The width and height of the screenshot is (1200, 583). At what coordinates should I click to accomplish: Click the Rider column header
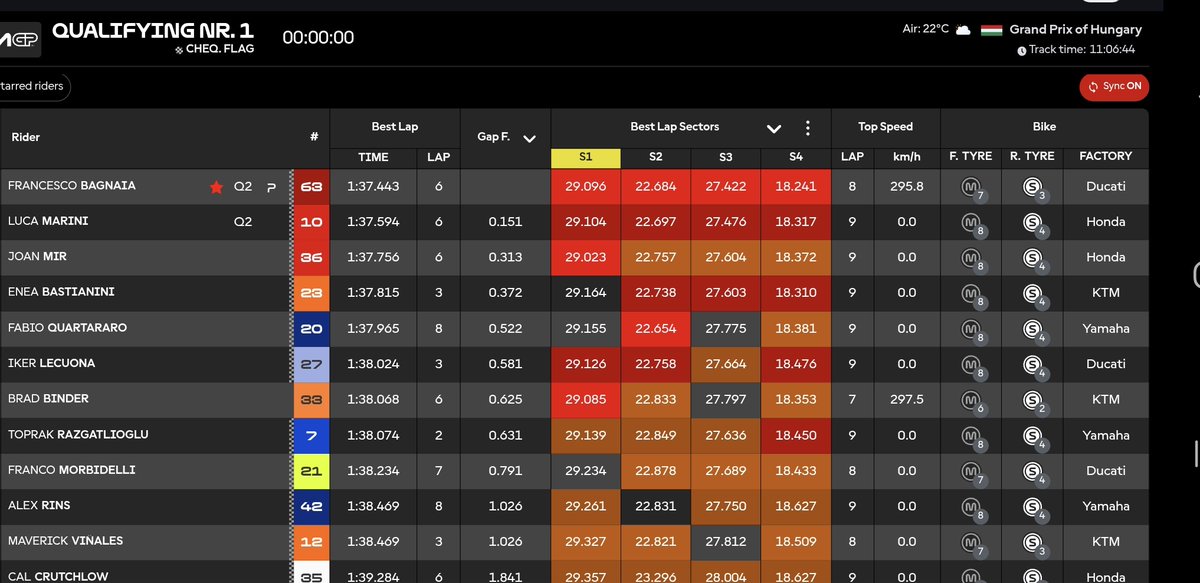pos(26,137)
